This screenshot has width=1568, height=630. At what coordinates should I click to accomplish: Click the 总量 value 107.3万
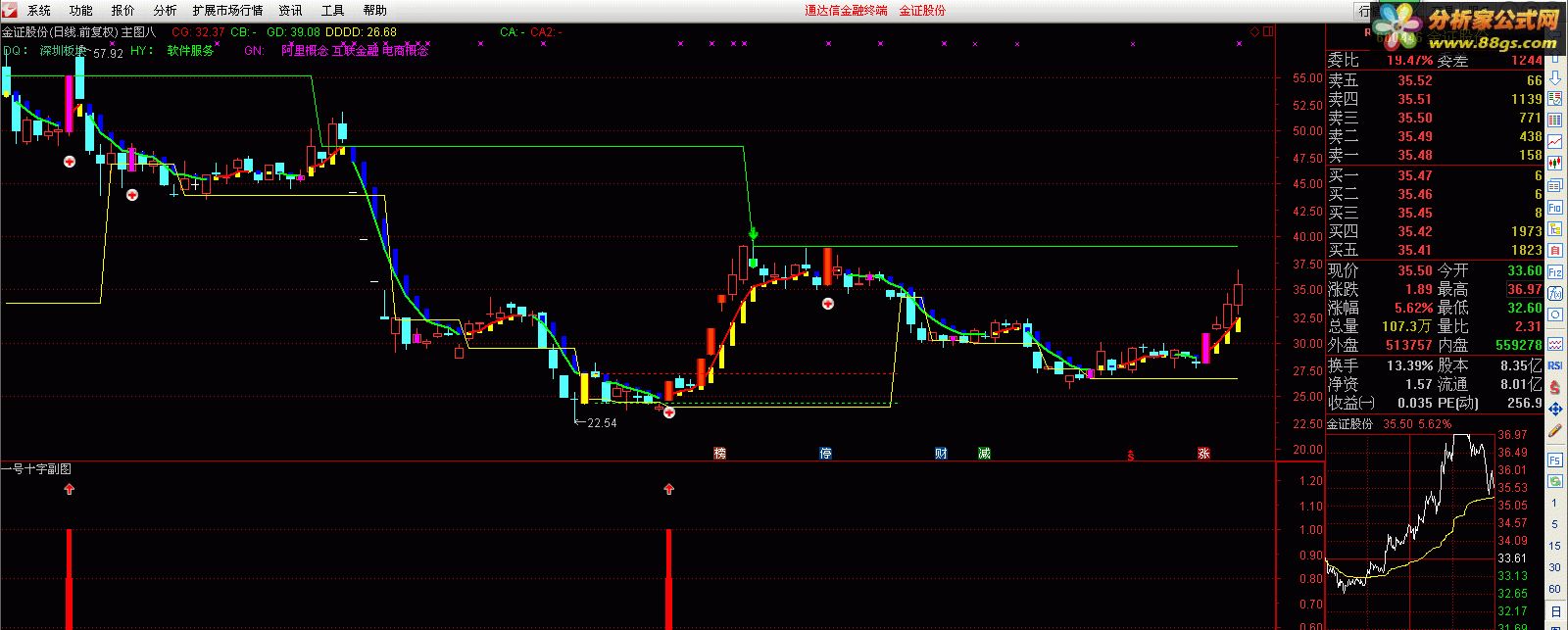click(x=1407, y=326)
